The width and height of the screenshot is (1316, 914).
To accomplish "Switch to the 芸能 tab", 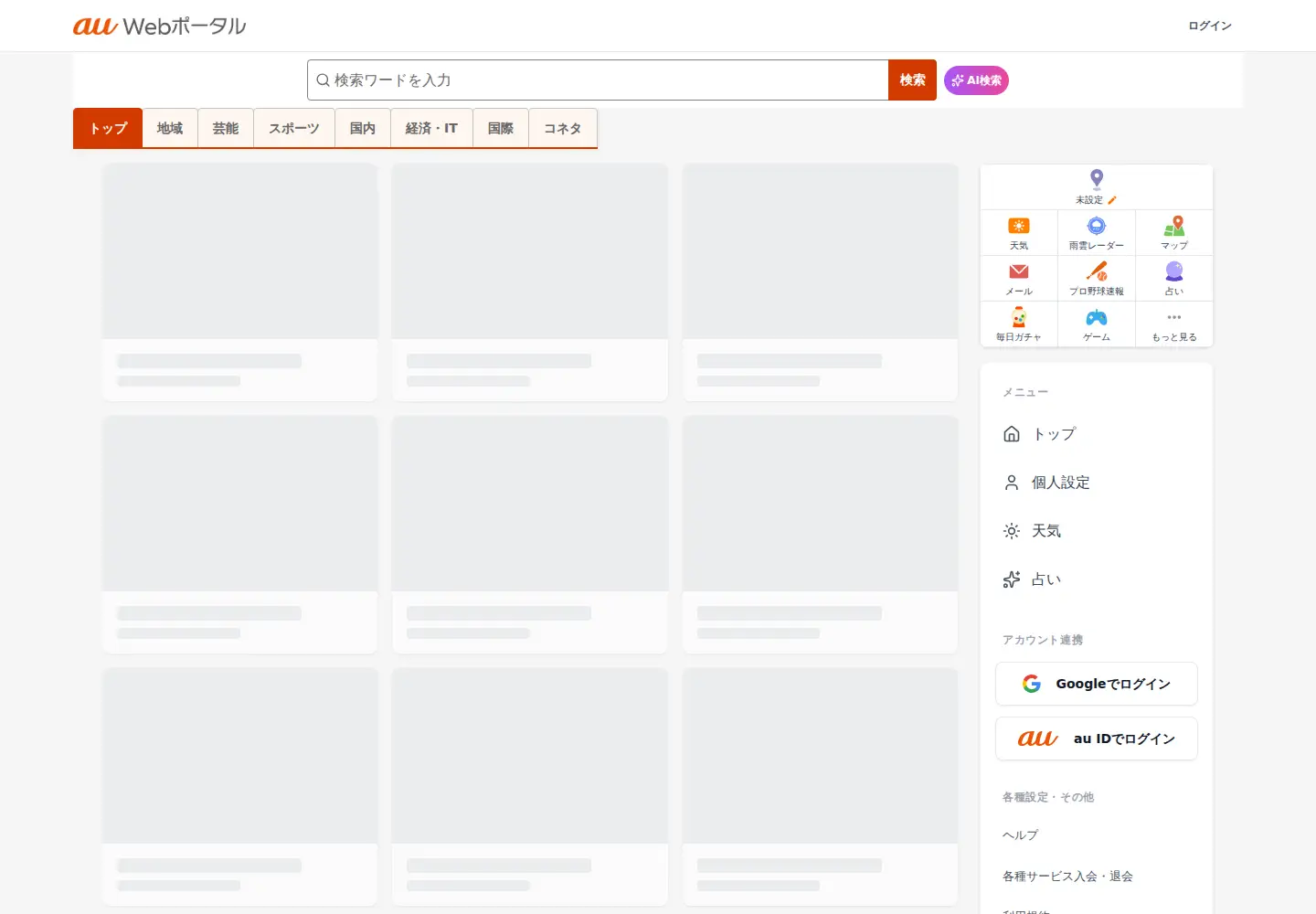I will (x=226, y=128).
